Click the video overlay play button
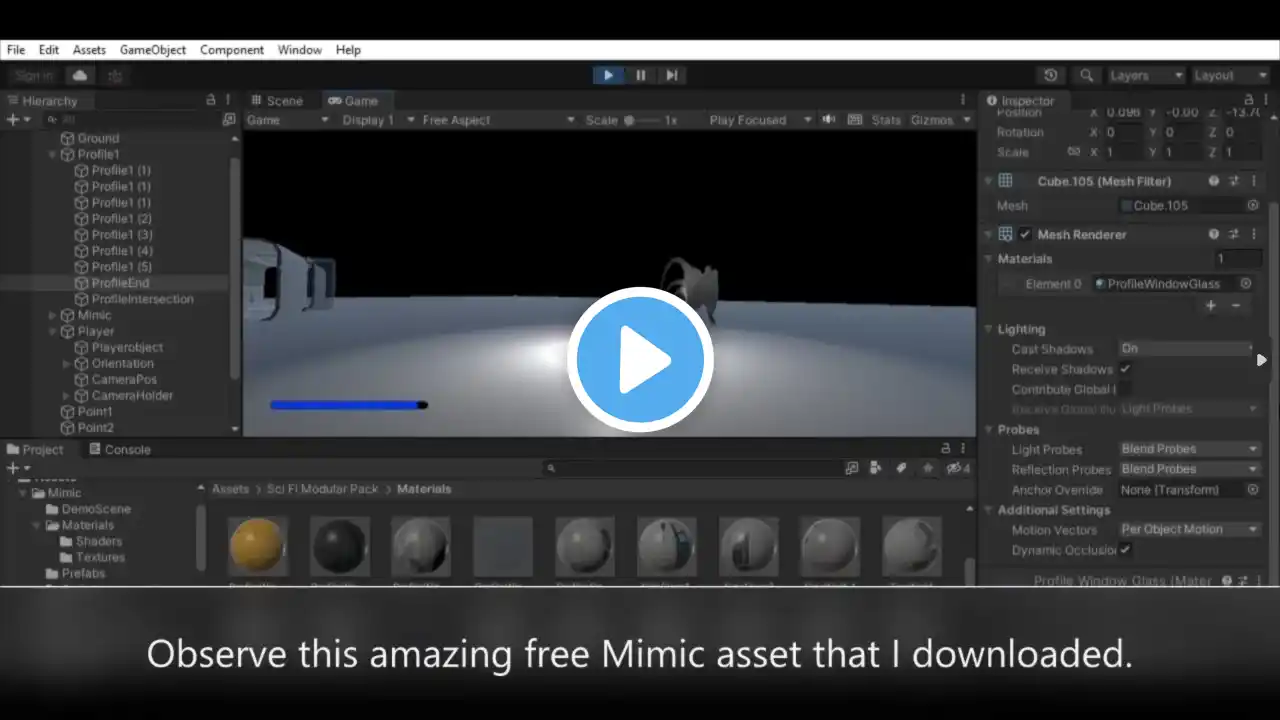This screenshot has height=720, width=1280. tap(640, 360)
